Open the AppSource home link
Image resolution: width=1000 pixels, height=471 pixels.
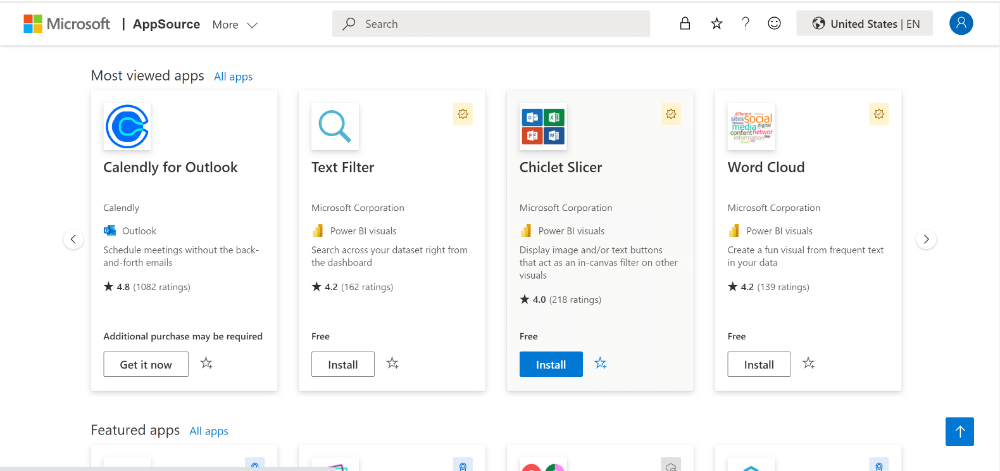click(x=166, y=24)
